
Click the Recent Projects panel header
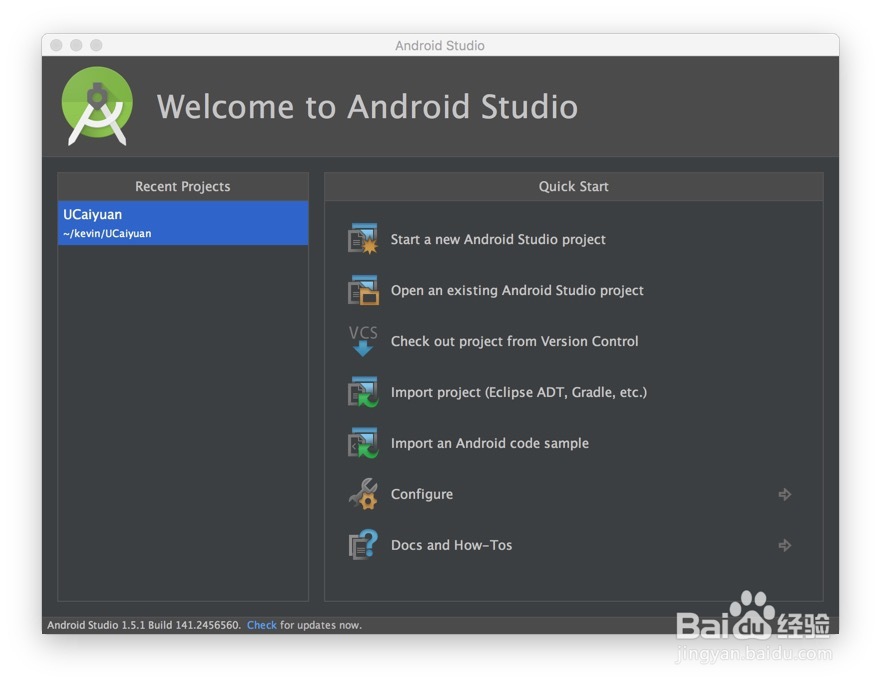tap(183, 186)
